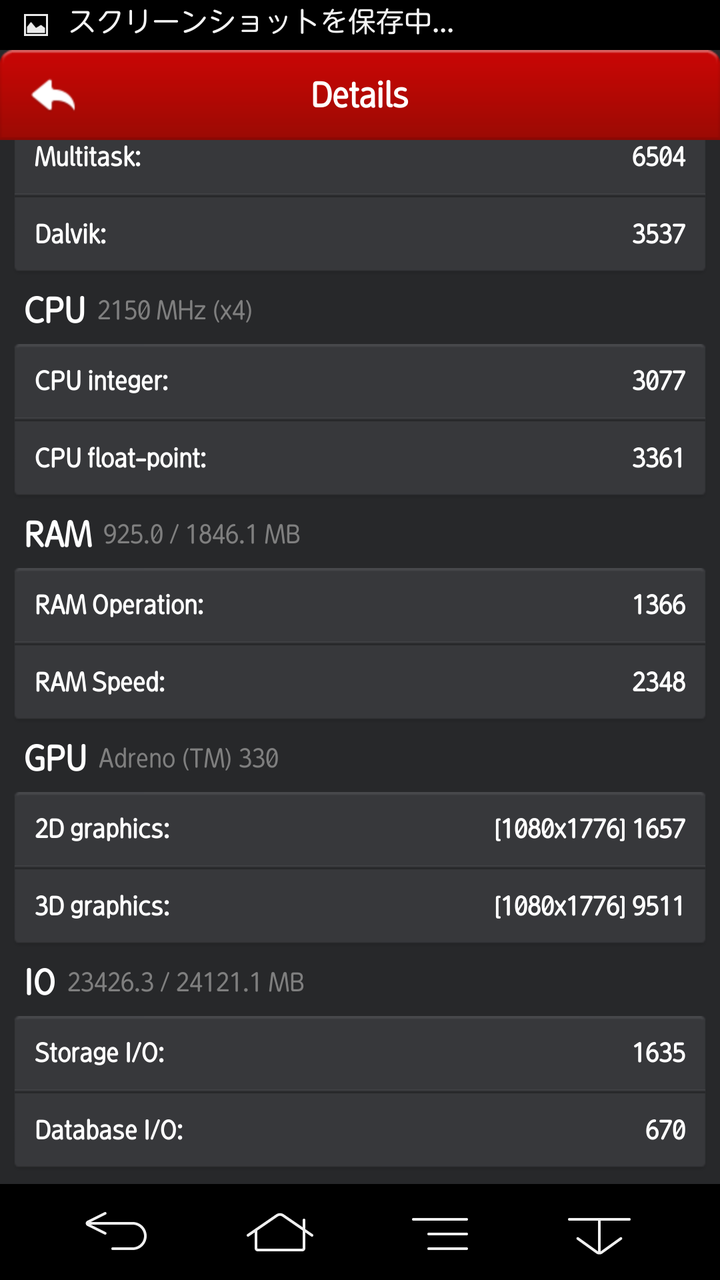The image size is (720, 1280).
Task: Tap the pull-down notification arrow button
Action: [598, 1231]
